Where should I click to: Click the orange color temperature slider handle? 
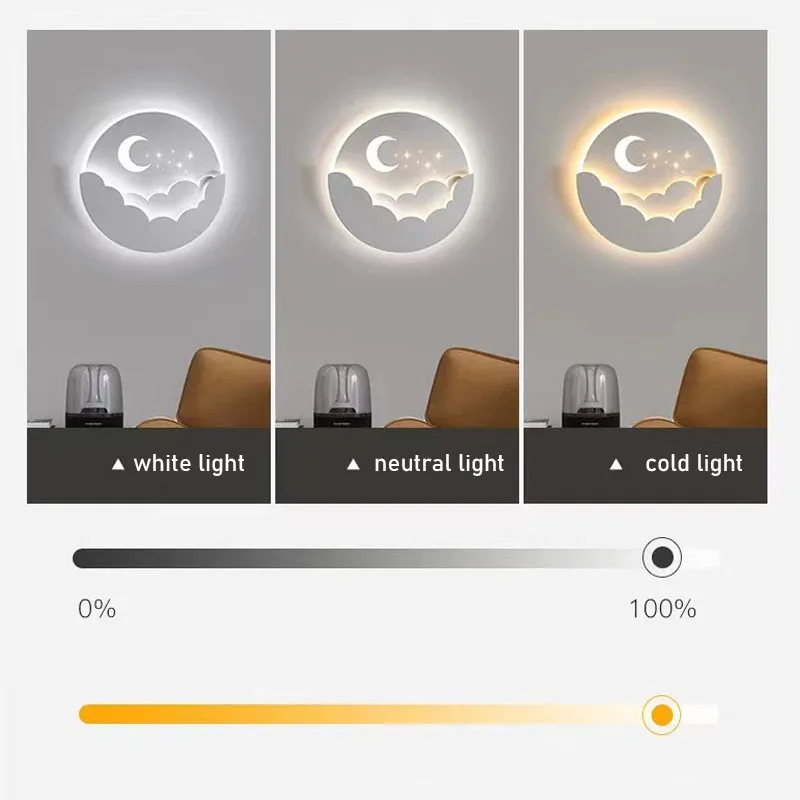(x=662, y=715)
